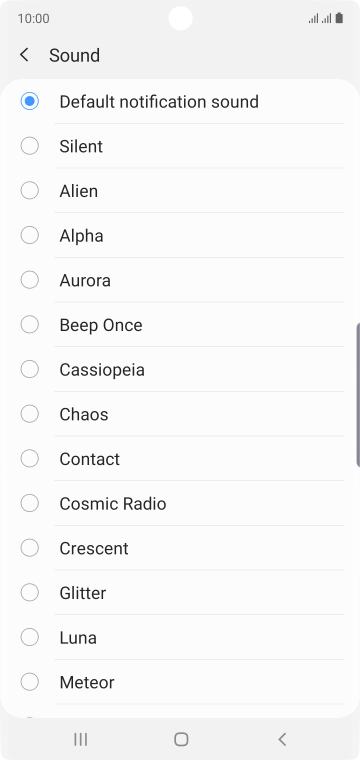The image size is (360, 760).
Task: Choose the Crescent radio button
Action: (x=30, y=548)
